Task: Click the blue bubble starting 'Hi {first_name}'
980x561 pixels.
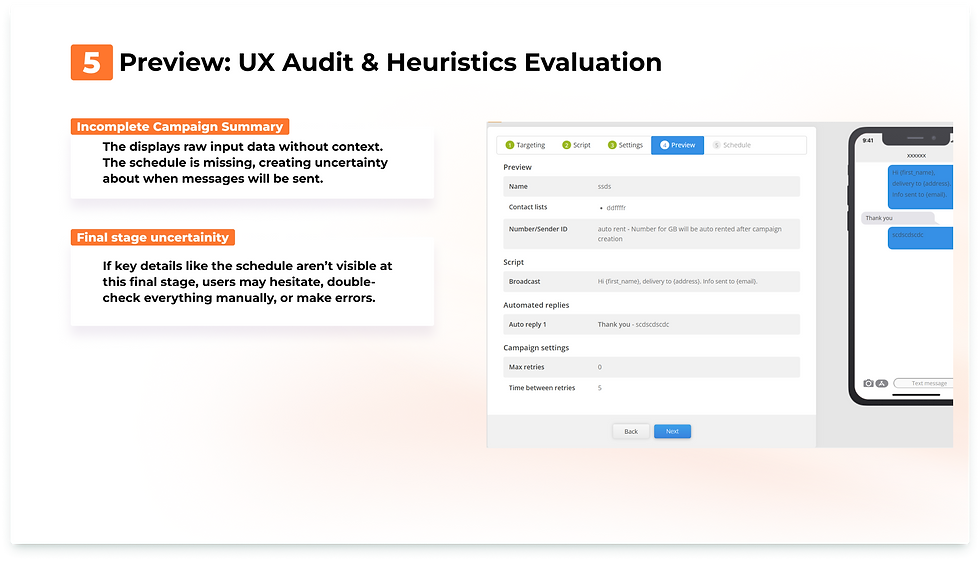Action: coord(921,186)
